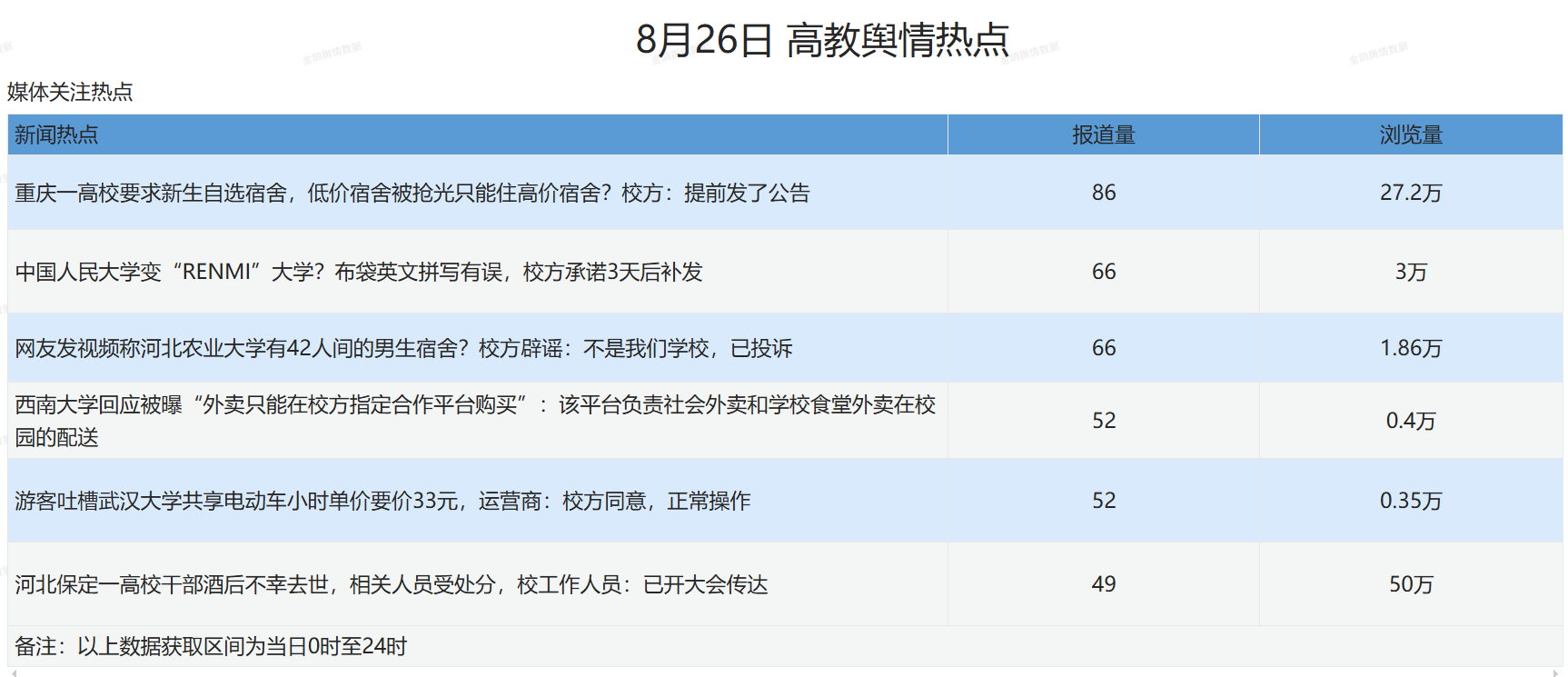
Task: Click the 50万 view count cell
Action: 1410,584
